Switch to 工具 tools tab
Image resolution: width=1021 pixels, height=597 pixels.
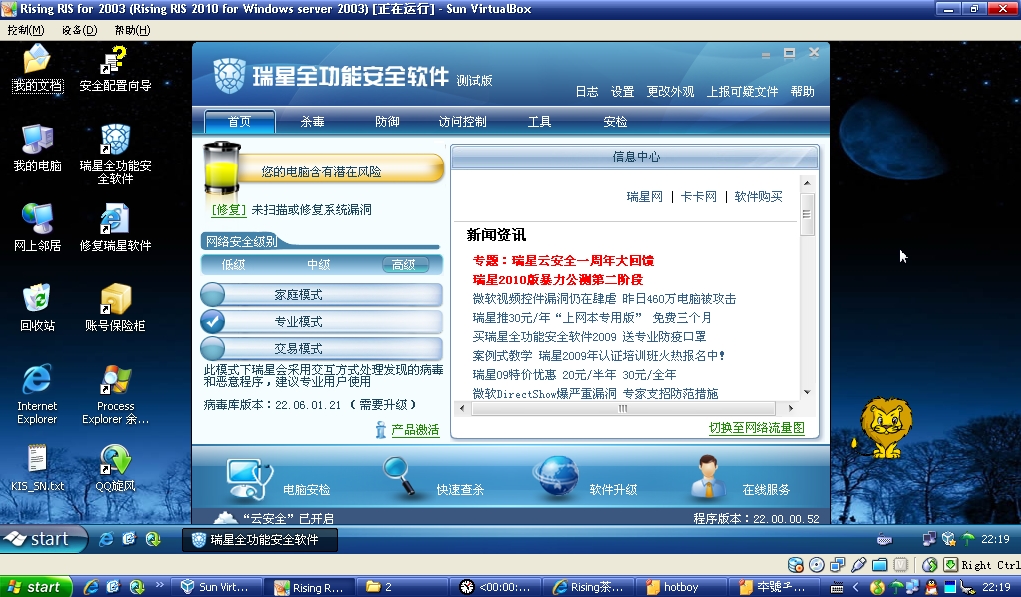point(539,122)
